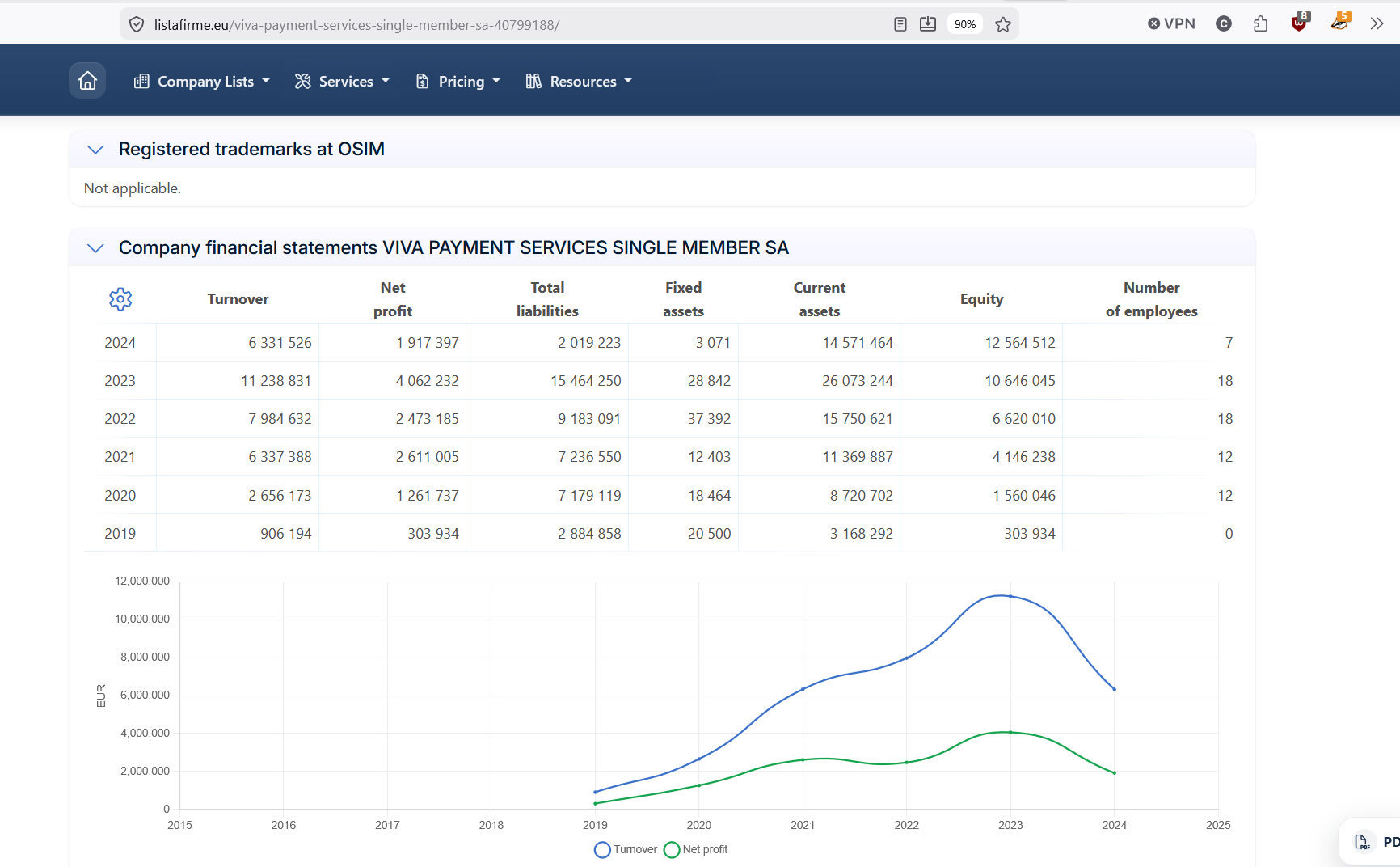The height and width of the screenshot is (867, 1400).
Task: Show more toolbar extensions via double chevron
Action: click(1377, 24)
